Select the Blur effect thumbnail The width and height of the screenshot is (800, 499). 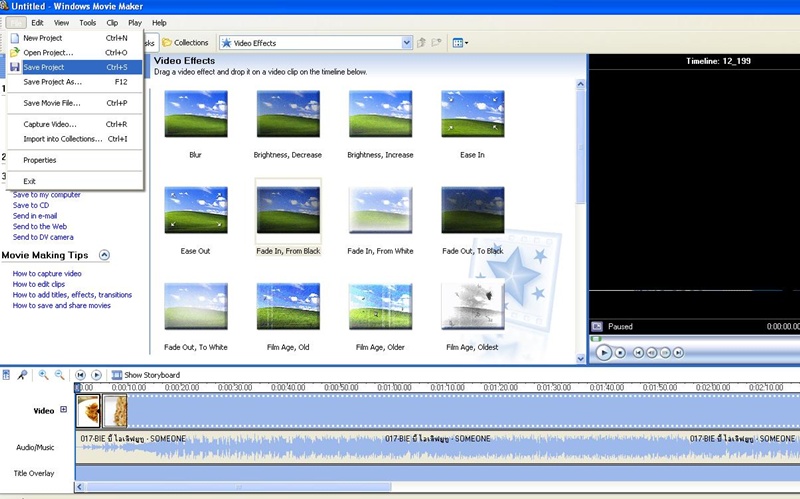(x=196, y=114)
